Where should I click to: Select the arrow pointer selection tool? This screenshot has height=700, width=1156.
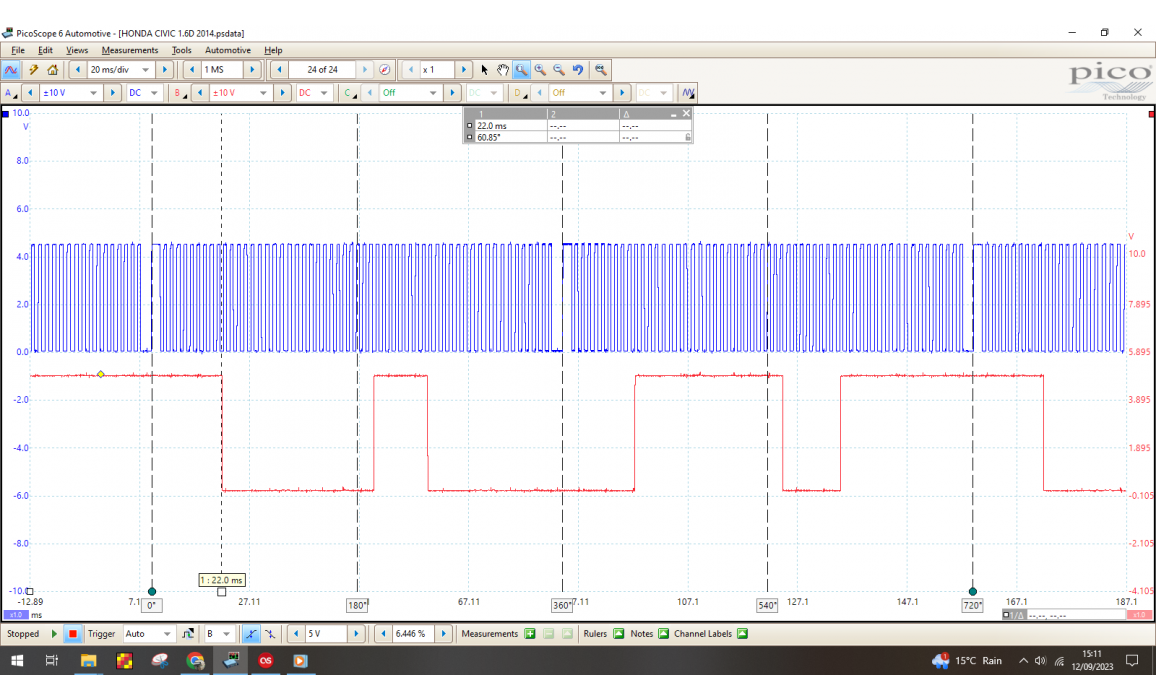click(x=485, y=70)
